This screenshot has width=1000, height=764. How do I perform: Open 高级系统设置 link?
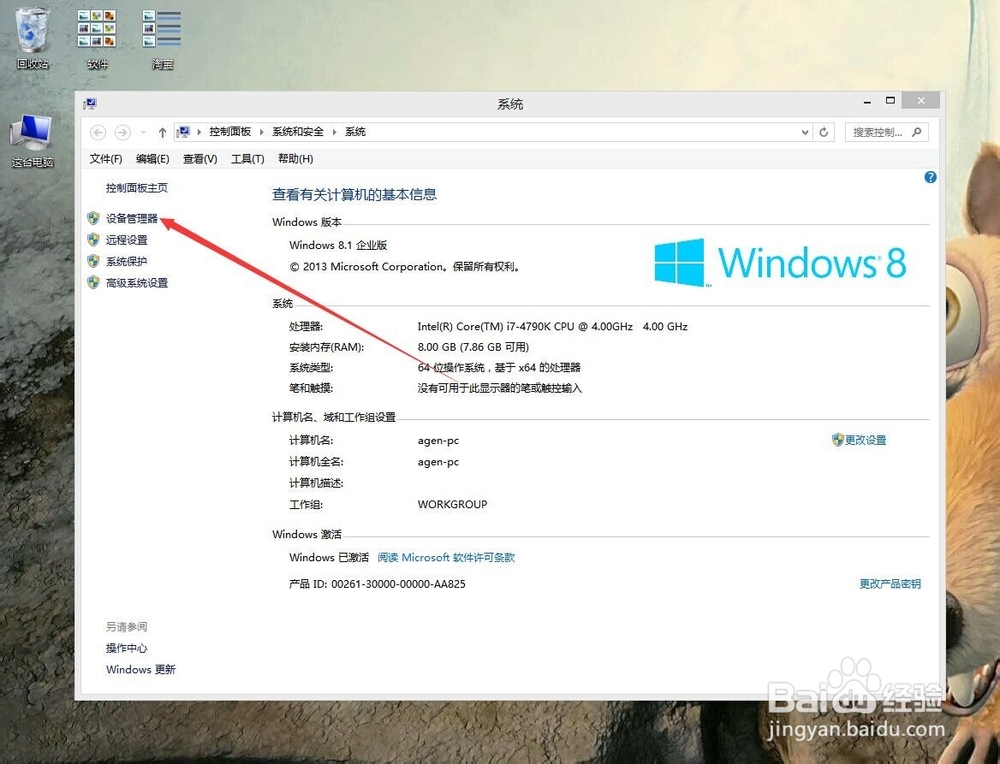[x=136, y=283]
